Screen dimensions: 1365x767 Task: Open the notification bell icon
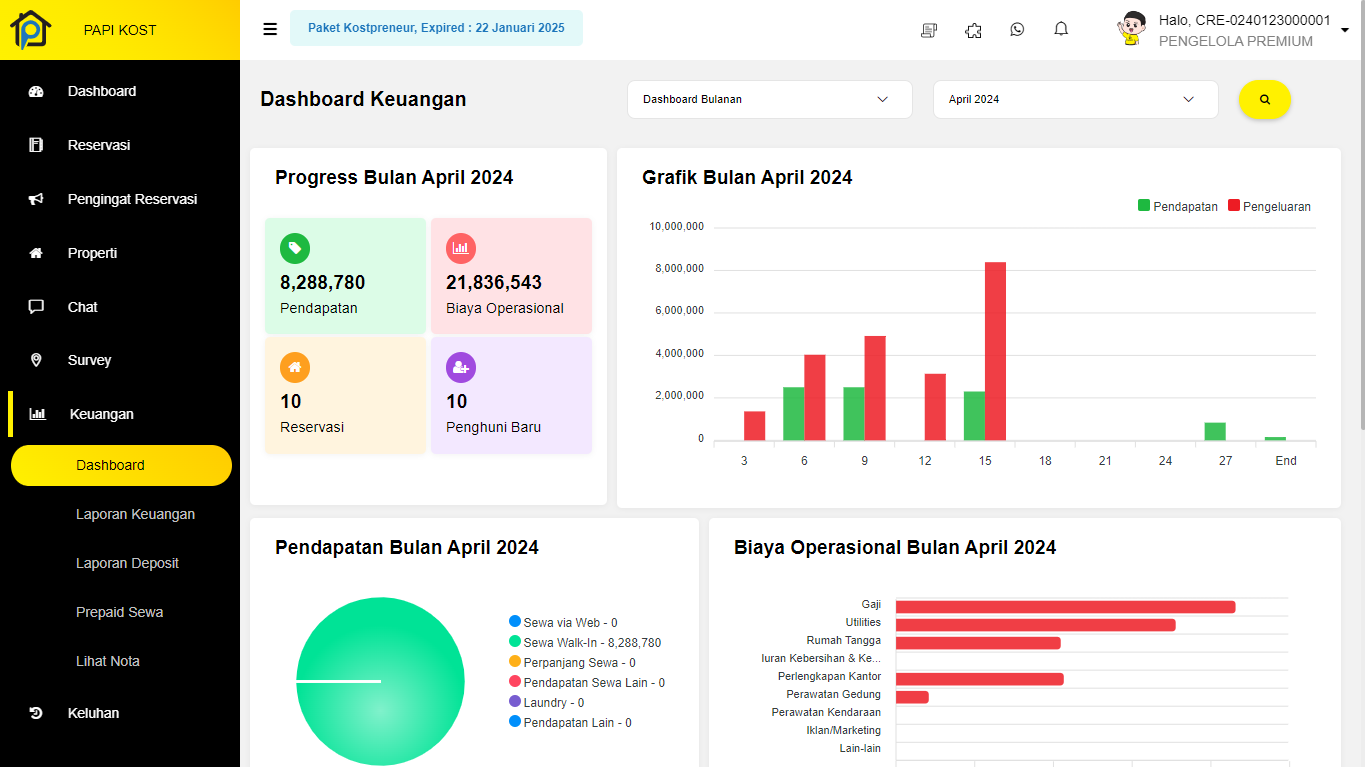(x=1061, y=29)
